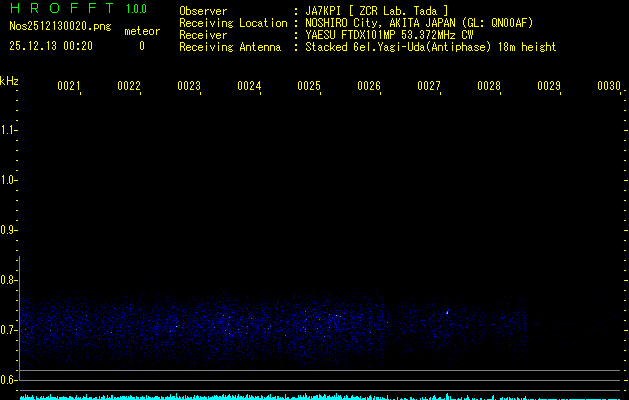This screenshot has width=629, height=400.
Task: Click the 0021 time marker
Action: [69, 87]
